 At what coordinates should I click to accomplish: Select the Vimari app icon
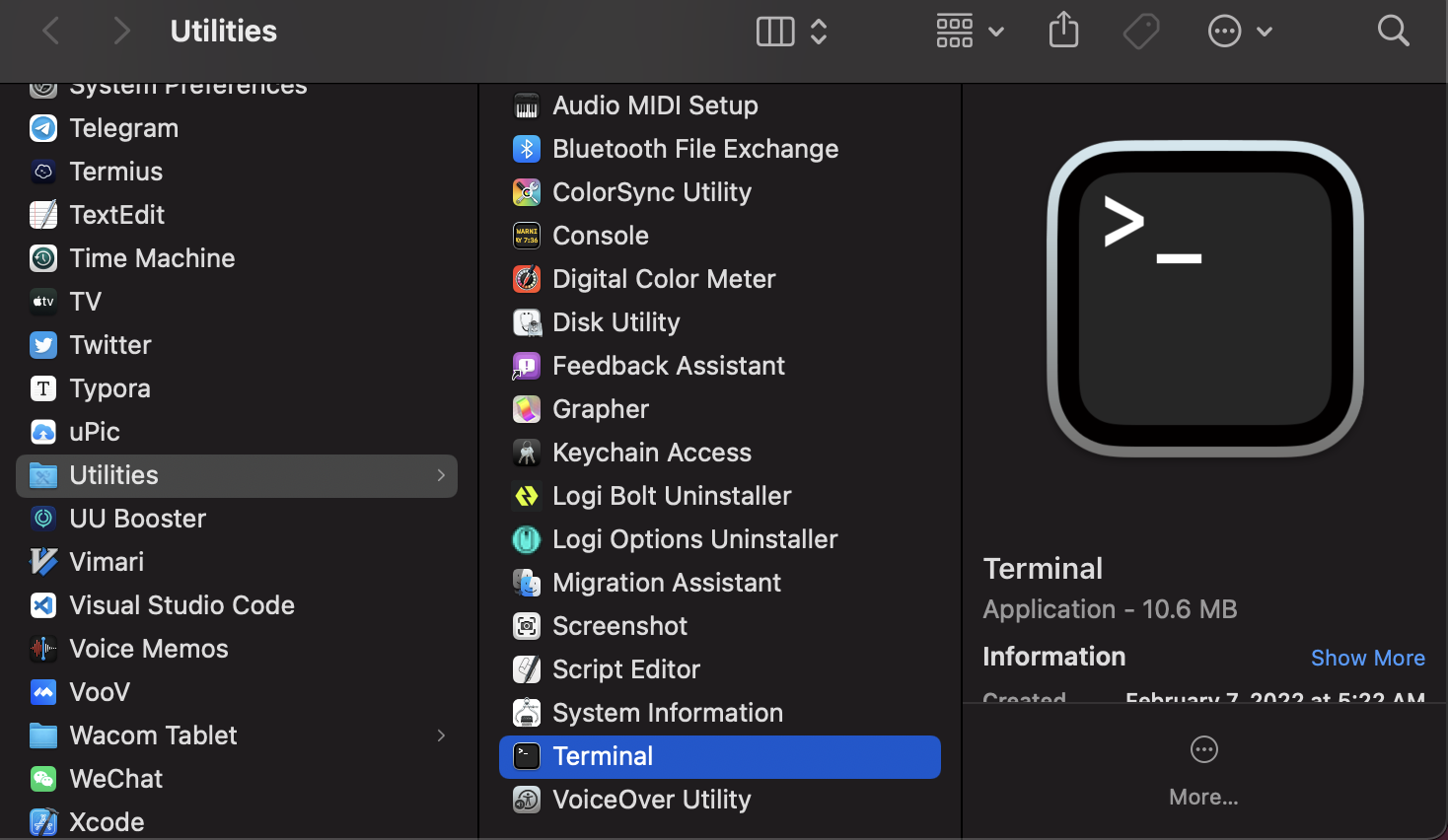[x=43, y=562]
